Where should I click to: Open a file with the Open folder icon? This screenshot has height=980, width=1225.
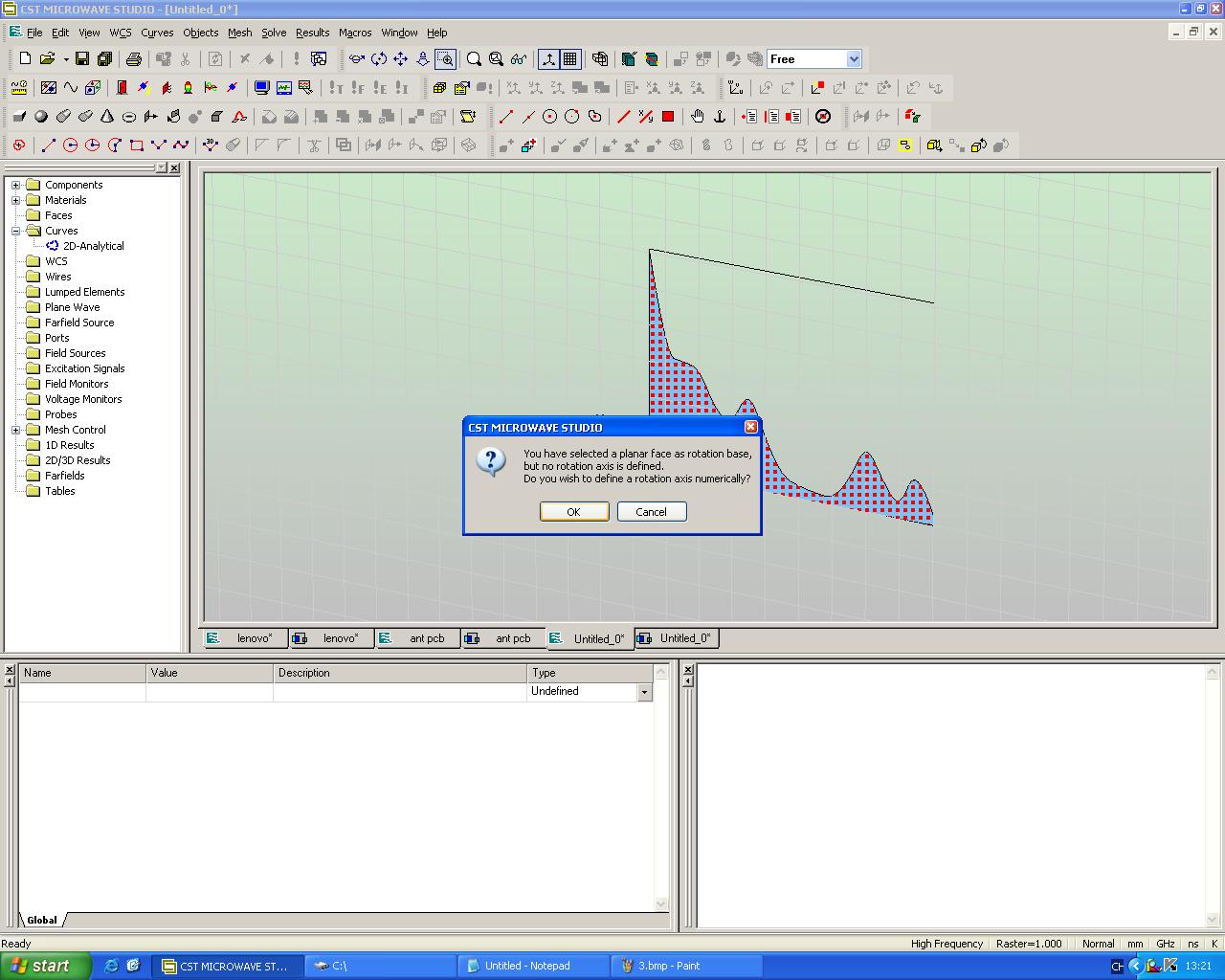pyautogui.click(x=47, y=59)
